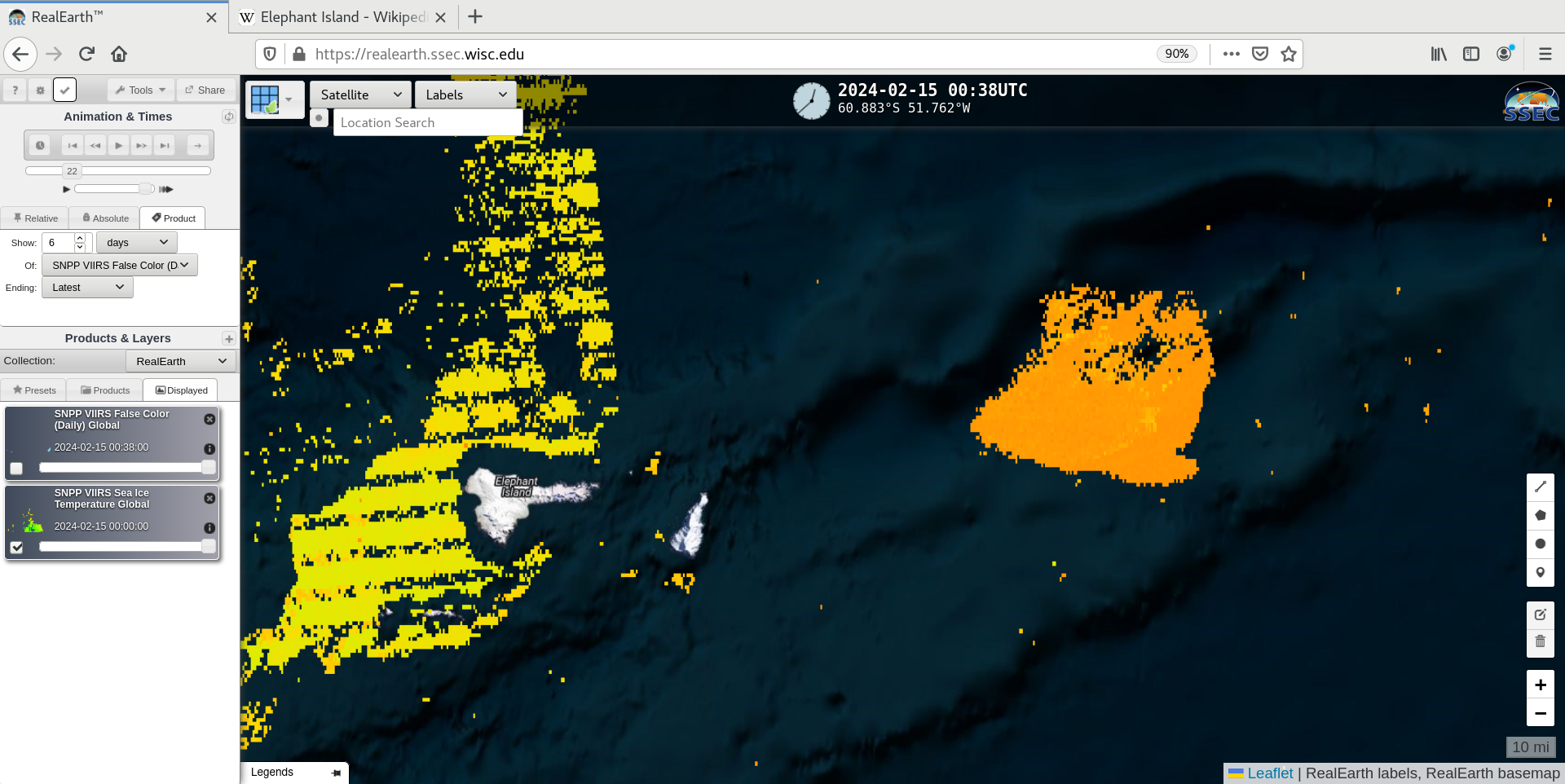
Task: Step forward one animation frame
Action: (x=142, y=145)
